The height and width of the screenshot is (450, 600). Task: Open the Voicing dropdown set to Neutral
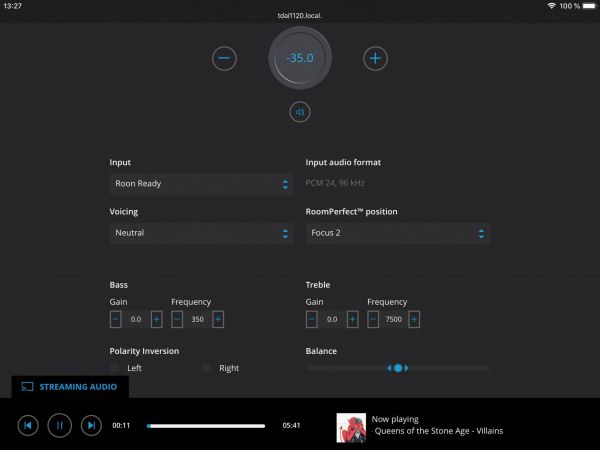click(x=201, y=233)
